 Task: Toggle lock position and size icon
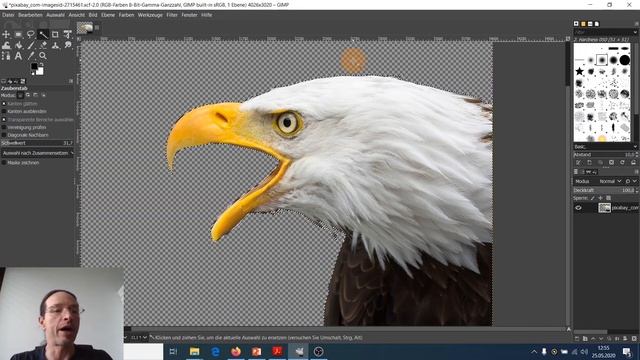[x=600, y=198]
